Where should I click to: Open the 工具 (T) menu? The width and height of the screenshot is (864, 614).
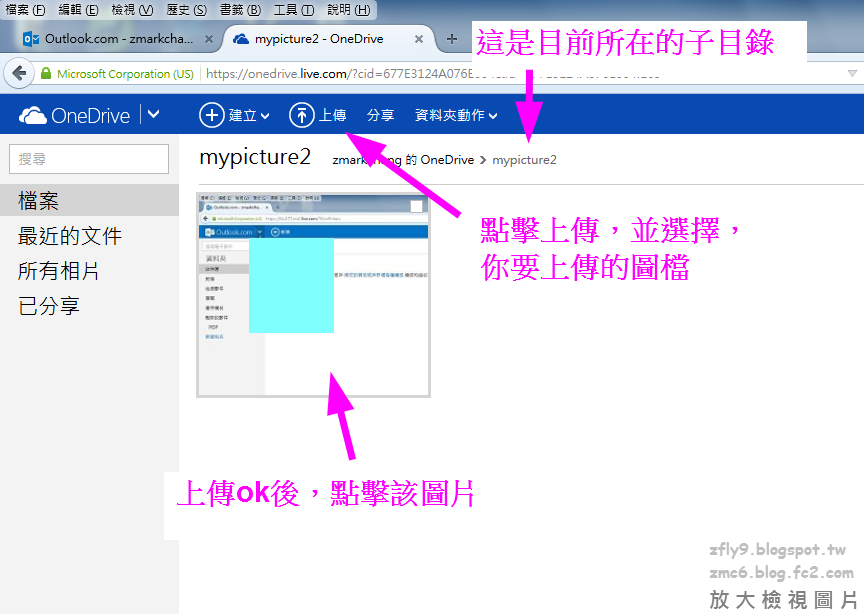click(294, 9)
